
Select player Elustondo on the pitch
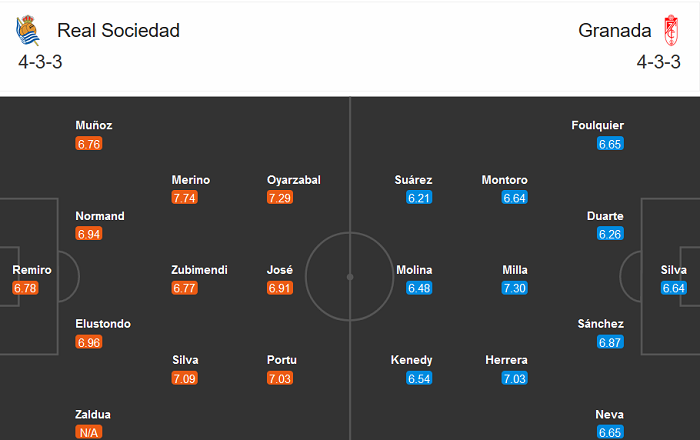coord(103,324)
